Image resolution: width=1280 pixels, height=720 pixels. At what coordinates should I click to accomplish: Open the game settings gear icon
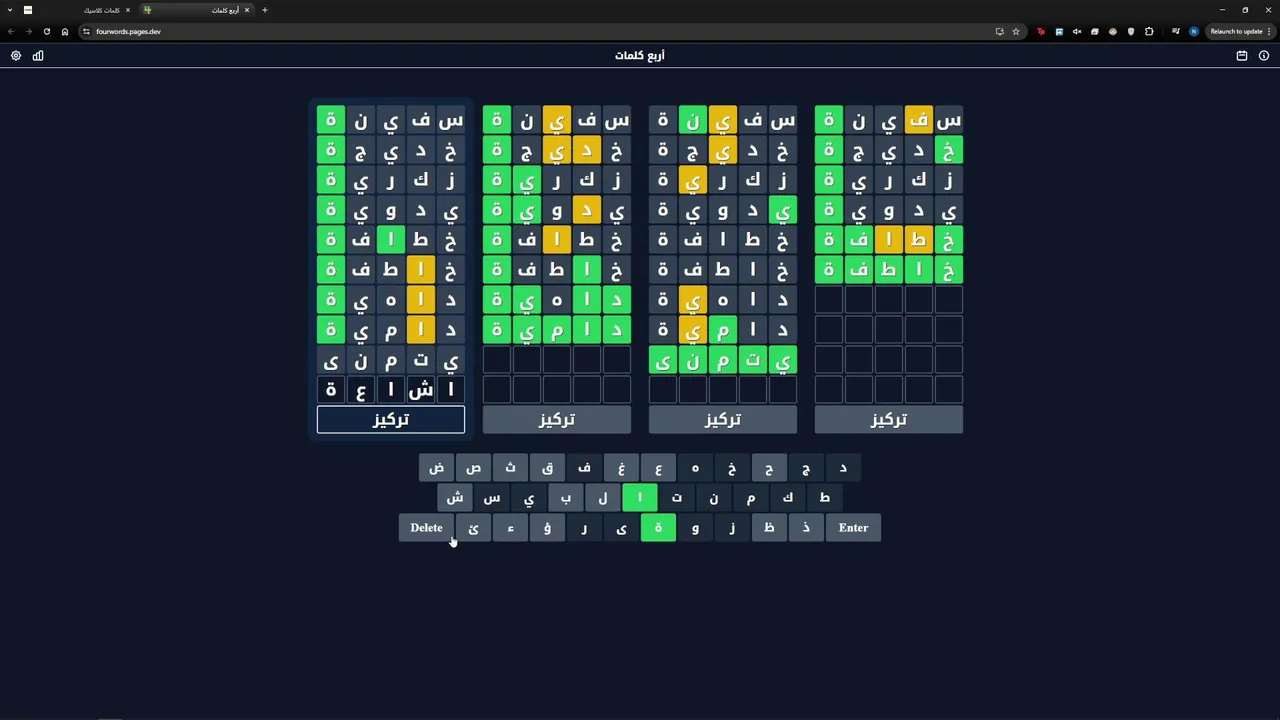pos(16,56)
